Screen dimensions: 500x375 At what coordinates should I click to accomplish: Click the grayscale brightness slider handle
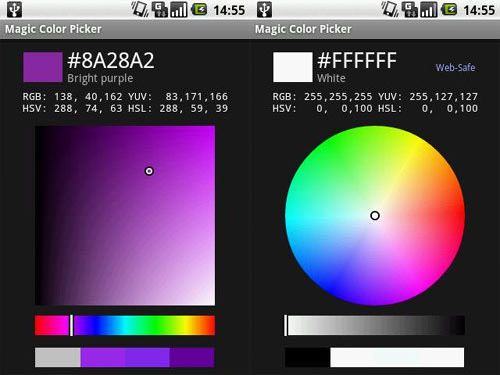tap(286, 325)
